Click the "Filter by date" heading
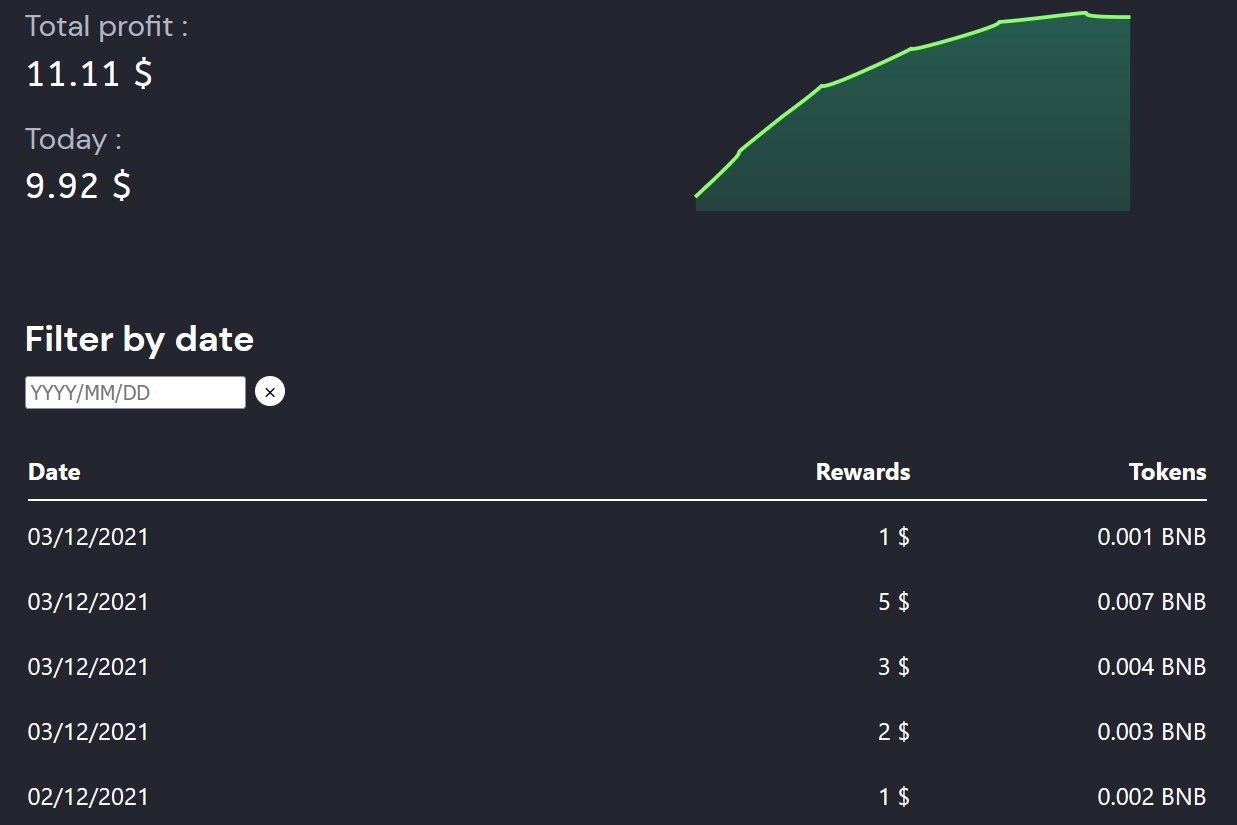The height and width of the screenshot is (825, 1237). 139,339
